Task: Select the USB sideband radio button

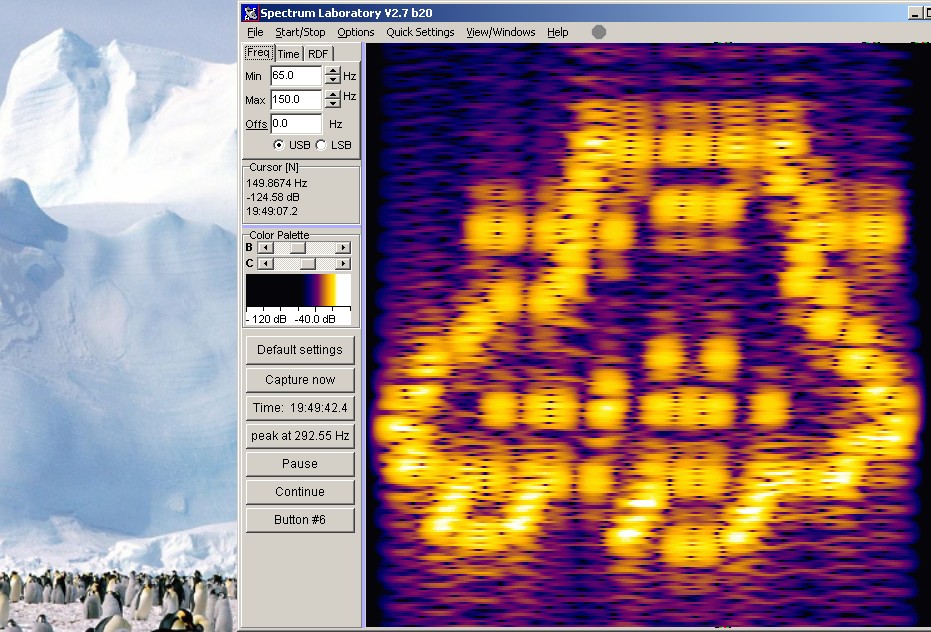Action: 278,145
